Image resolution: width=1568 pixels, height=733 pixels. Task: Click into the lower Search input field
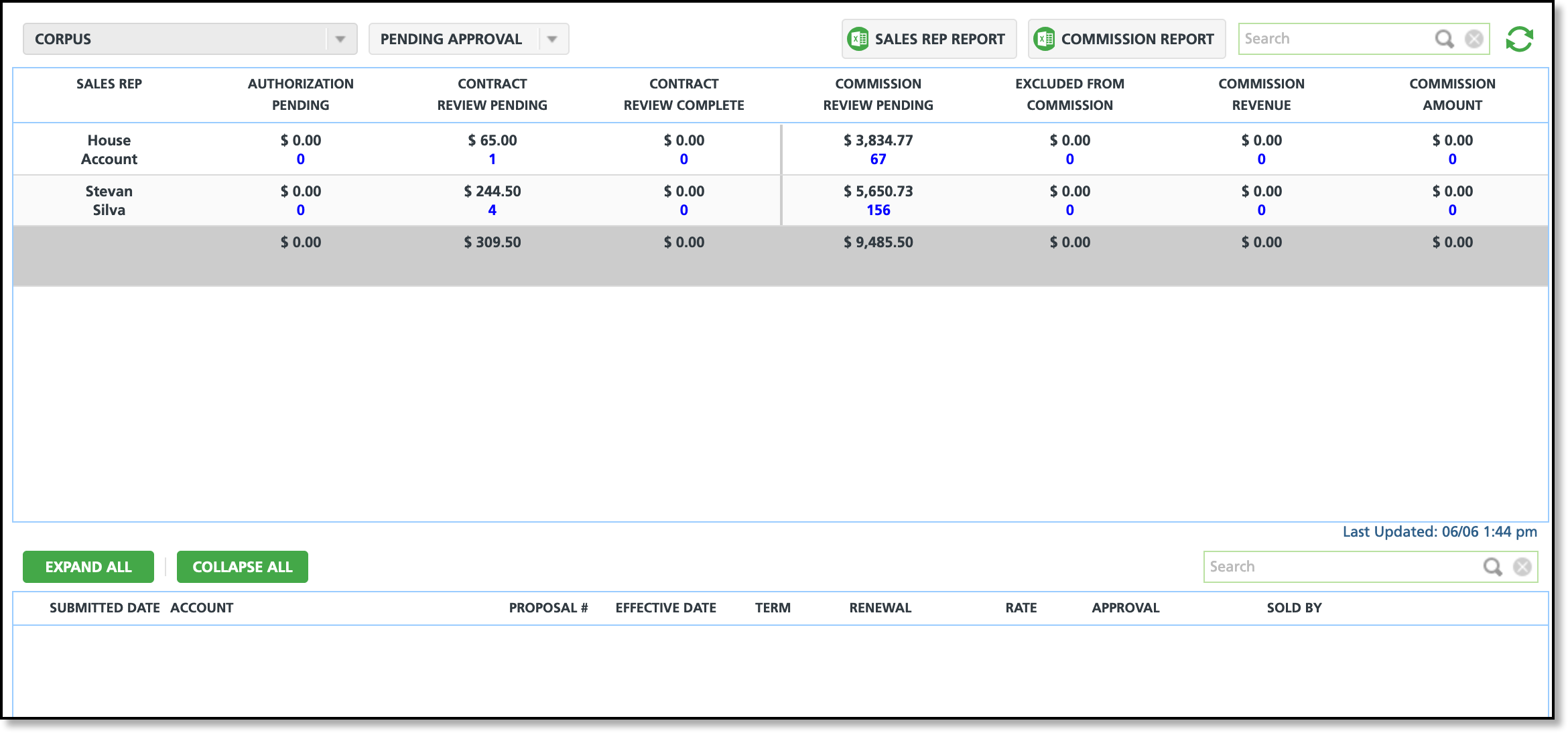coord(1340,567)
